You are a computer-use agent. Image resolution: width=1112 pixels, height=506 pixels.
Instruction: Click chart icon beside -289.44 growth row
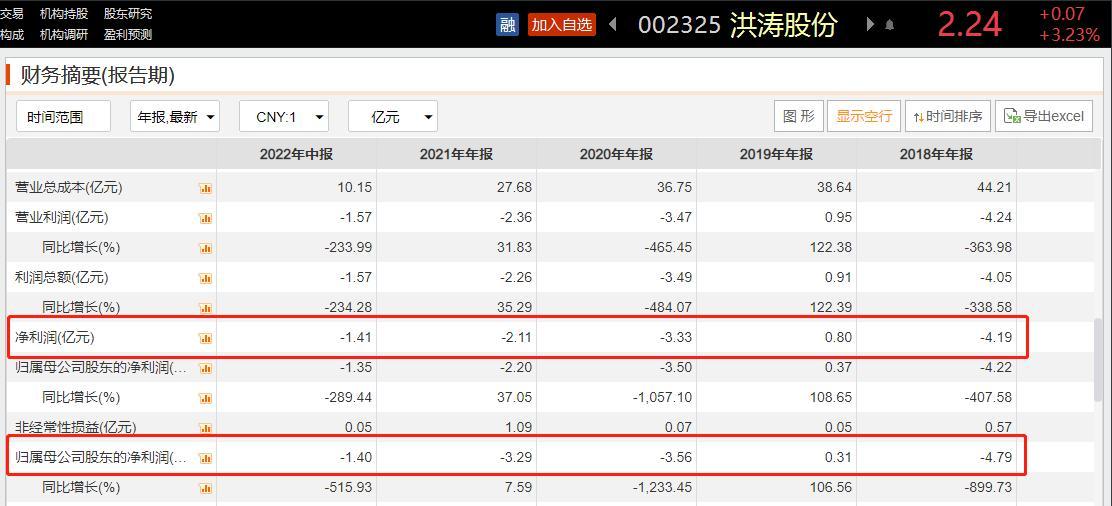pos(206,397)
